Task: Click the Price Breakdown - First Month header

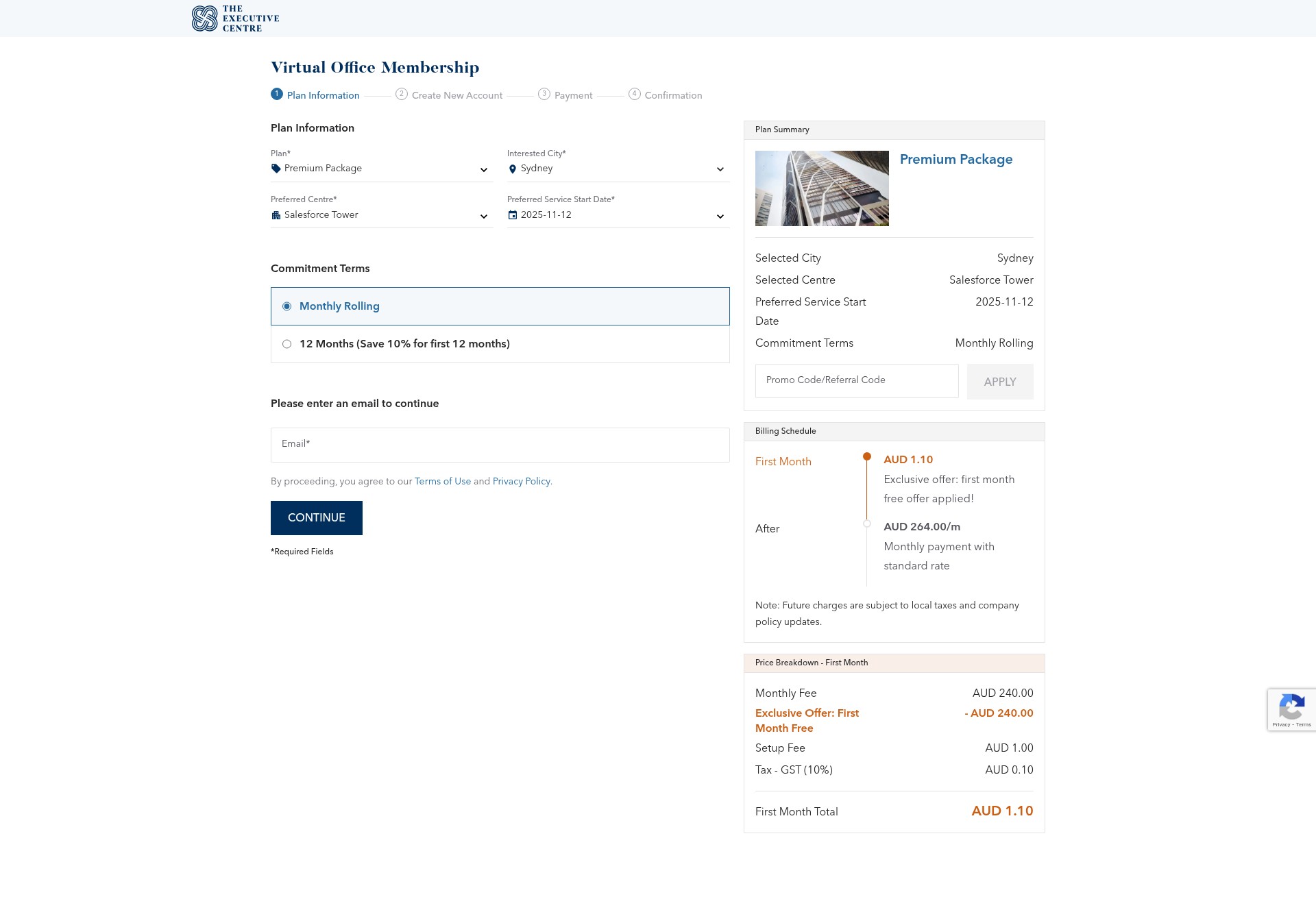Action: coord(894,663)
